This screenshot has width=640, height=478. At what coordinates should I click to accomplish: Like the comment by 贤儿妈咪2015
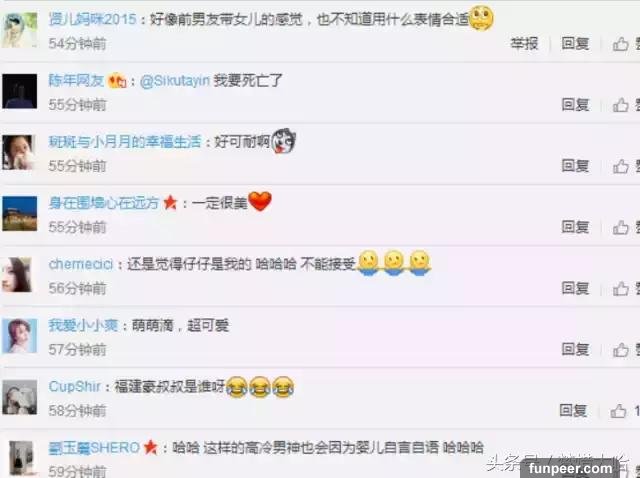tap(620, 44)
